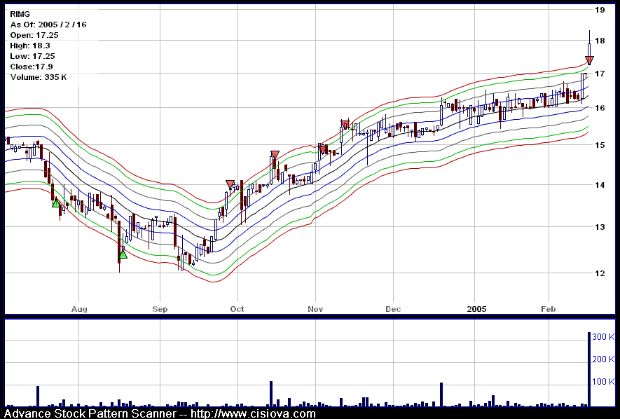The height and width of the screenshot is (419, 620).
Task: Click the green buy triangle in late July
Action: [x=56, y=203]
